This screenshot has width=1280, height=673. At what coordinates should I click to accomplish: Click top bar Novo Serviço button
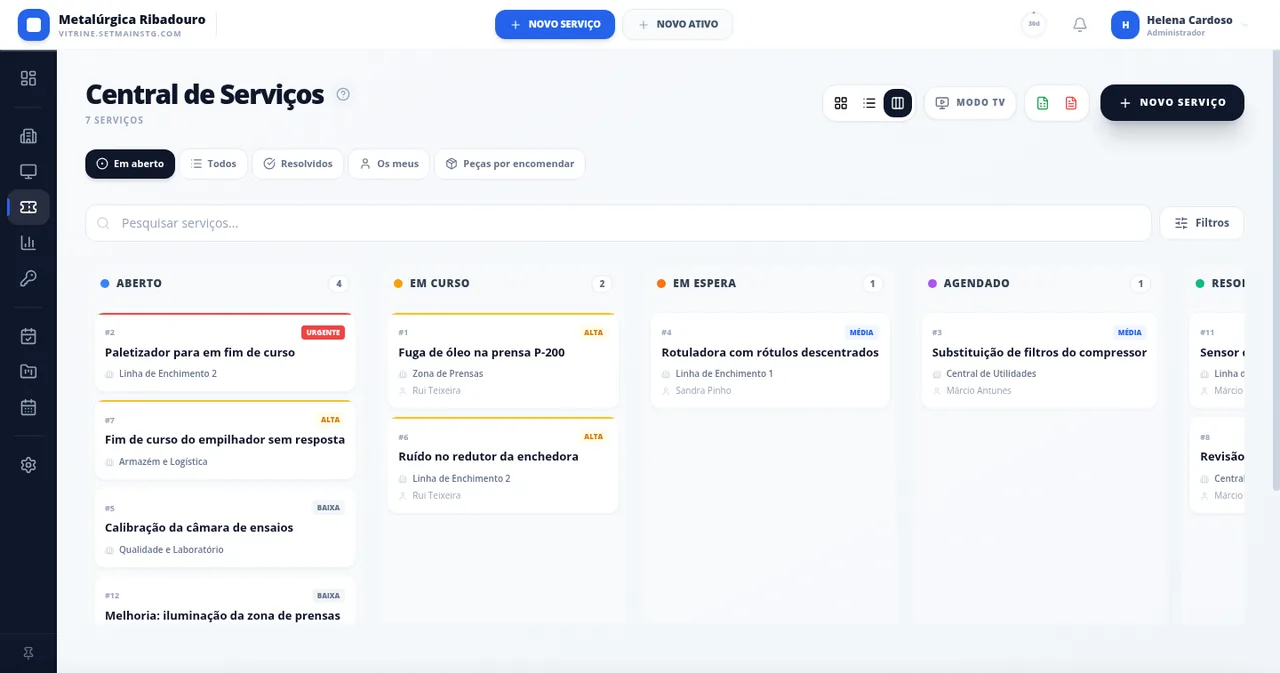[x=555, y=24]
